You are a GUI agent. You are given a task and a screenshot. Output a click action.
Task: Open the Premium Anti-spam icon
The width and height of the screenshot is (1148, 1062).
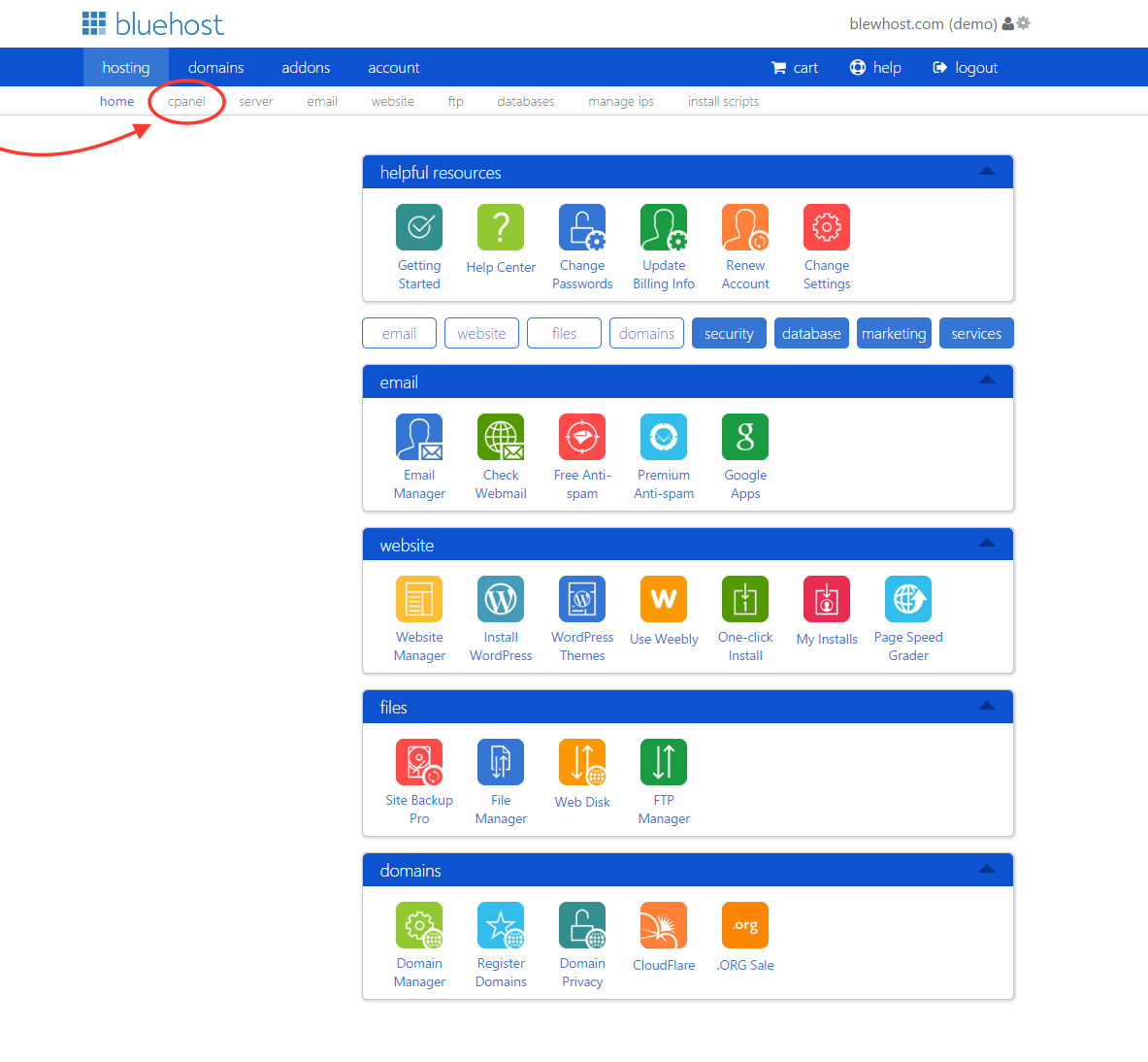(x=664, y=437)
